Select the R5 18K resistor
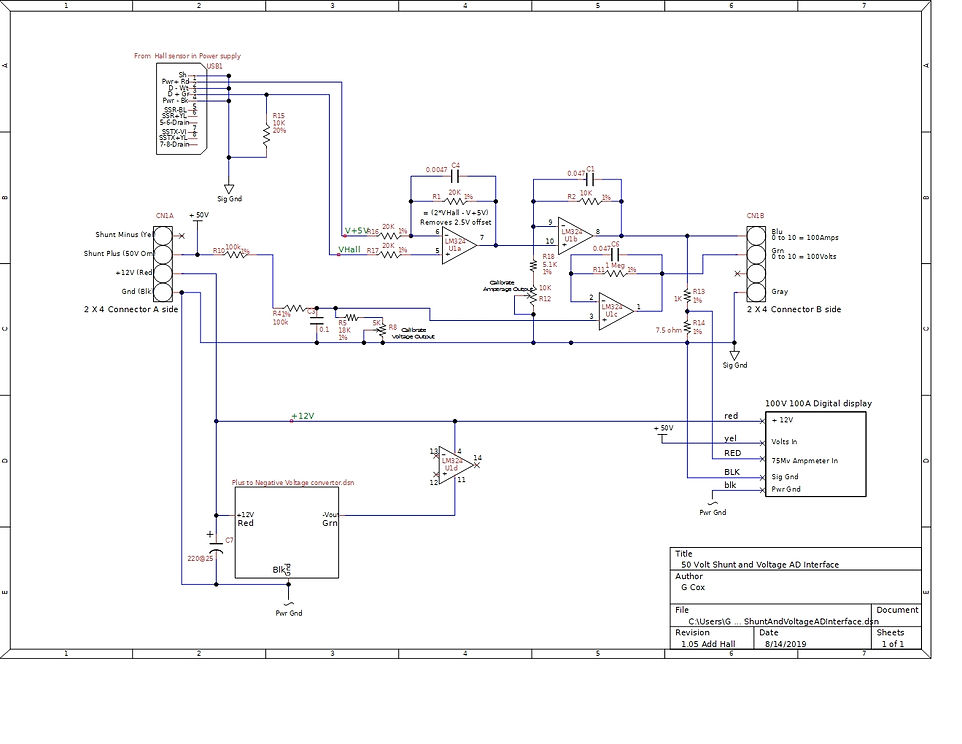This screenshot has height=744, width=962. [x=351, y=318]
